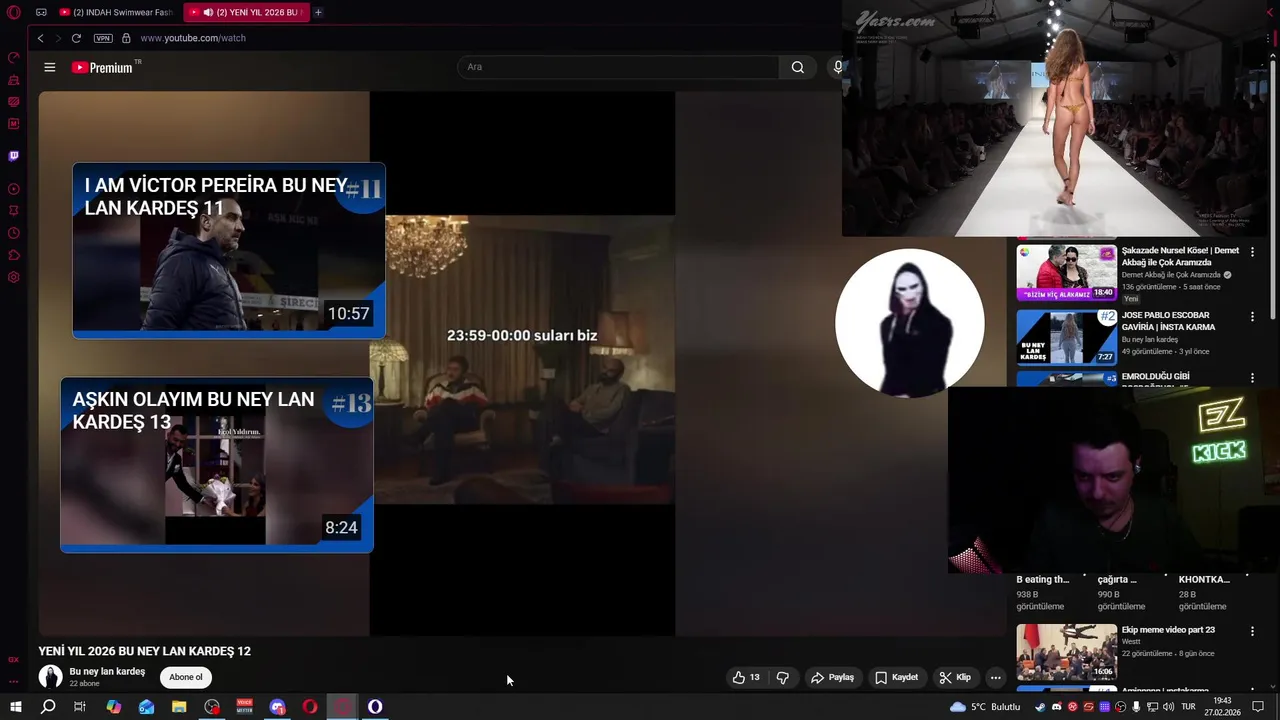The height and width of the screenshot is (720, 1280).
Task: Switch to INDAH Swimwear Fashion tab
Action: (x=117, y=12)
